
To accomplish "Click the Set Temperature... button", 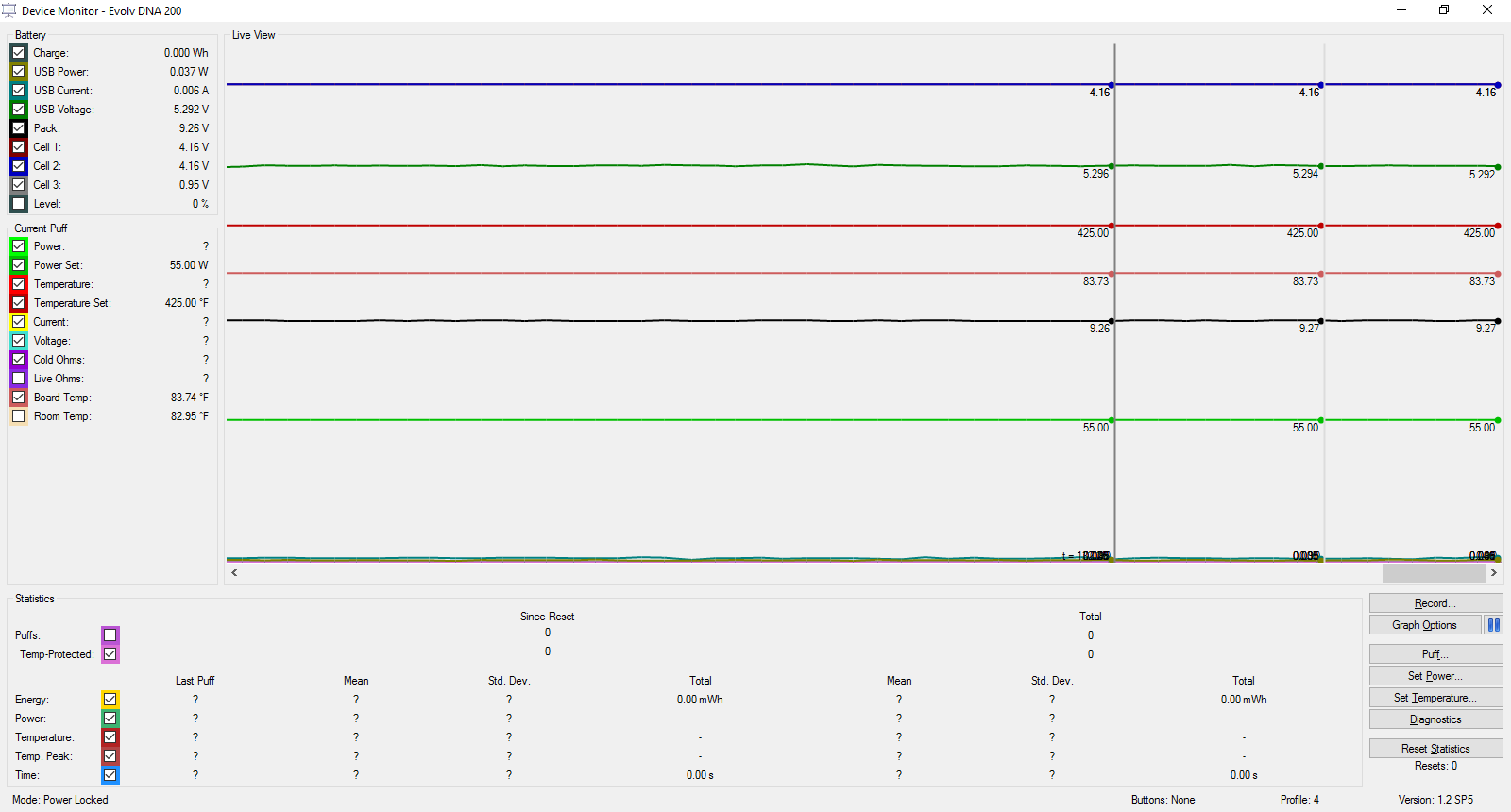I will pos(1435,698).
